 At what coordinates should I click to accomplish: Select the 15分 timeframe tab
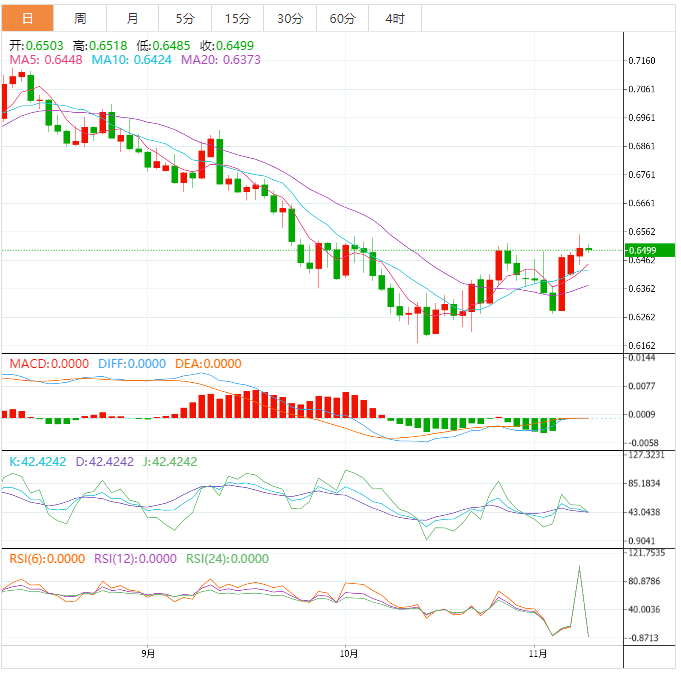pos(238,18)
